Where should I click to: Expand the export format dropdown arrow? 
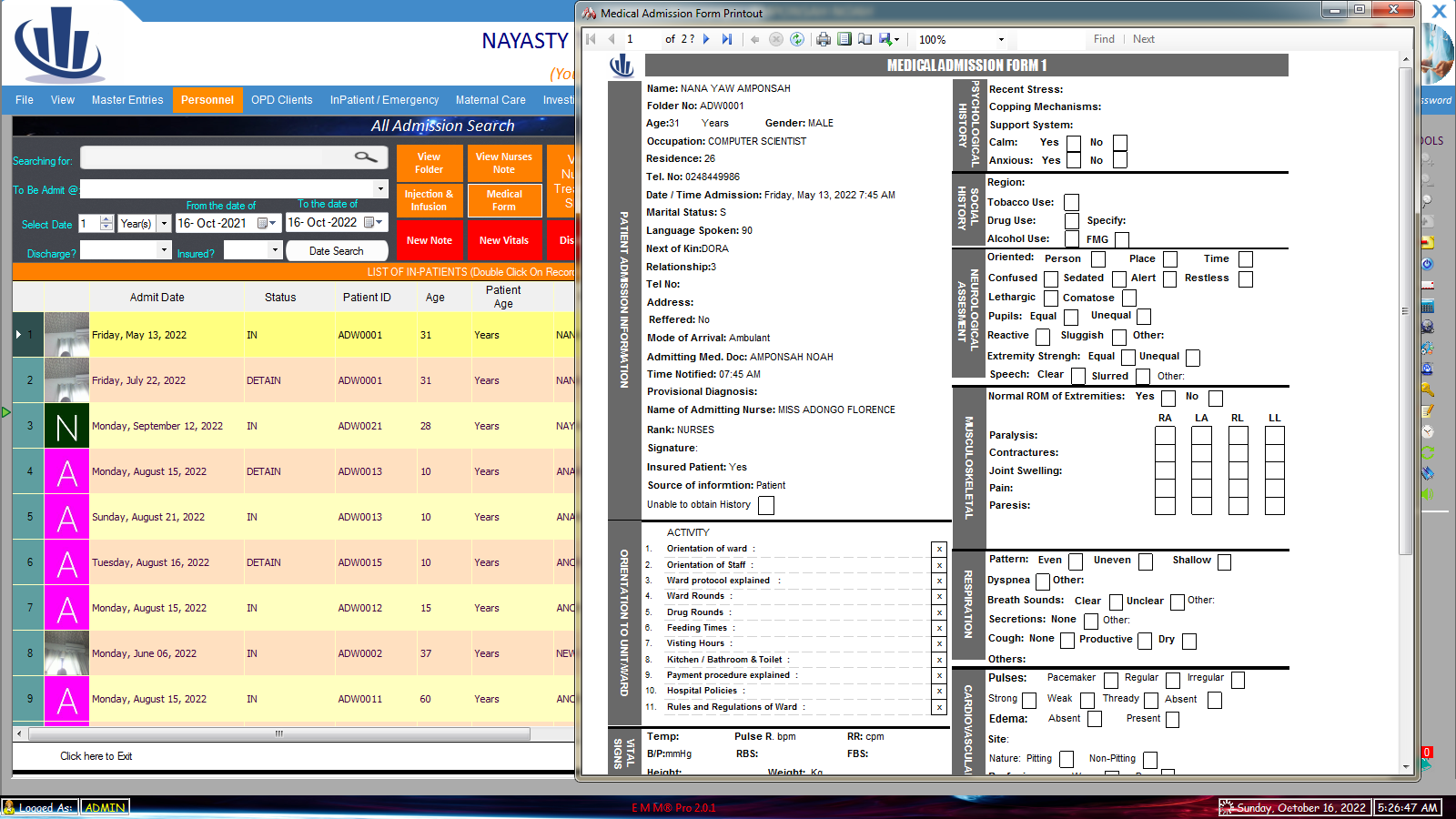[x=896, y=39]
